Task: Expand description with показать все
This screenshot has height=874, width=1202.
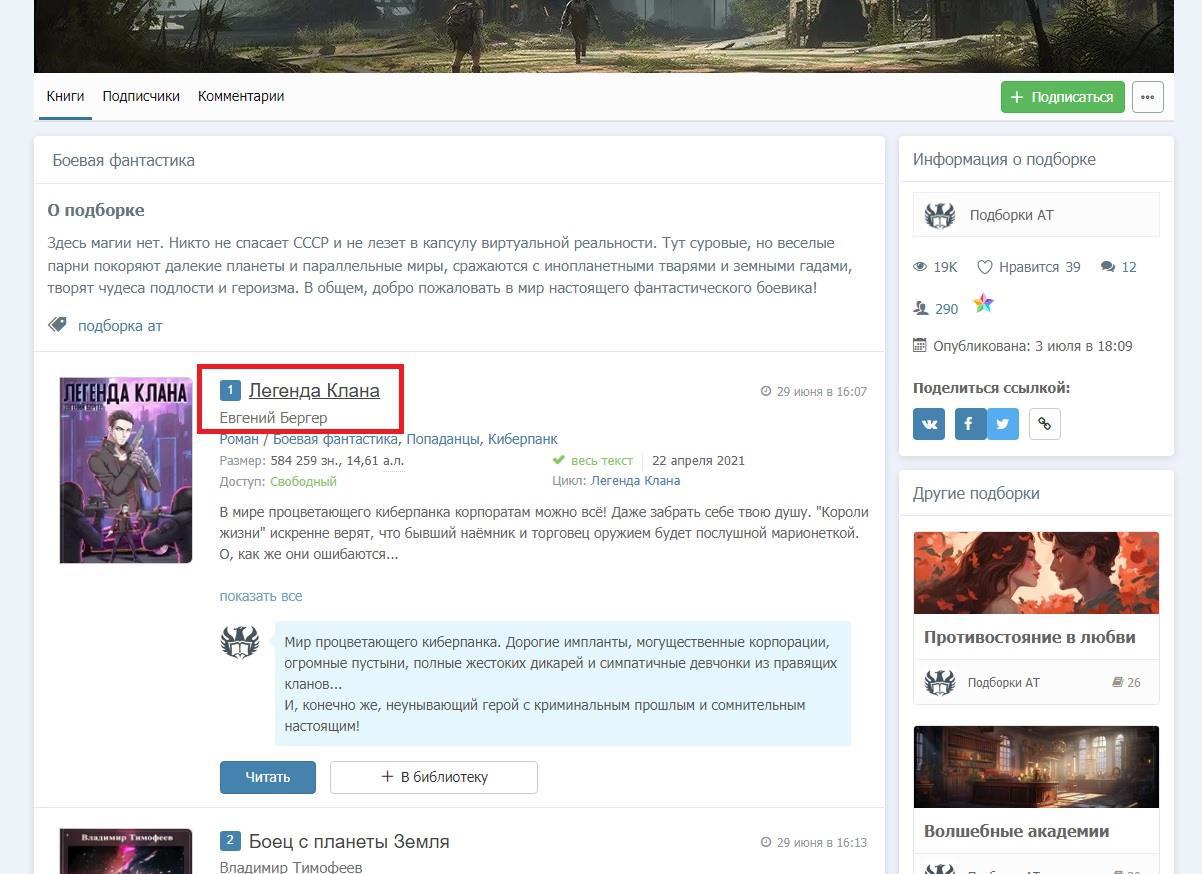Action: tap(261, 596)
